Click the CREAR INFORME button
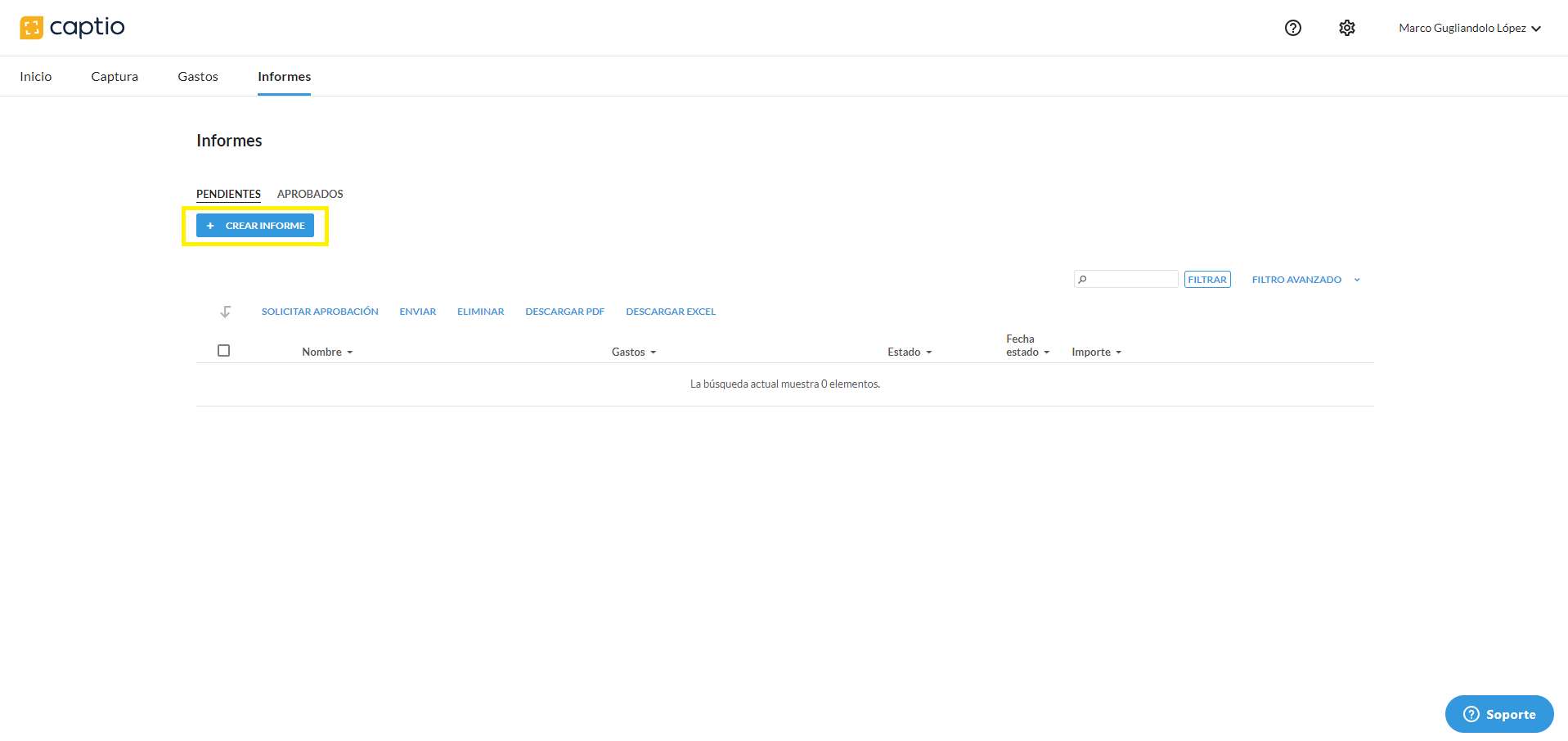Viewport: 1568px width, 741px height. point(255,226)
